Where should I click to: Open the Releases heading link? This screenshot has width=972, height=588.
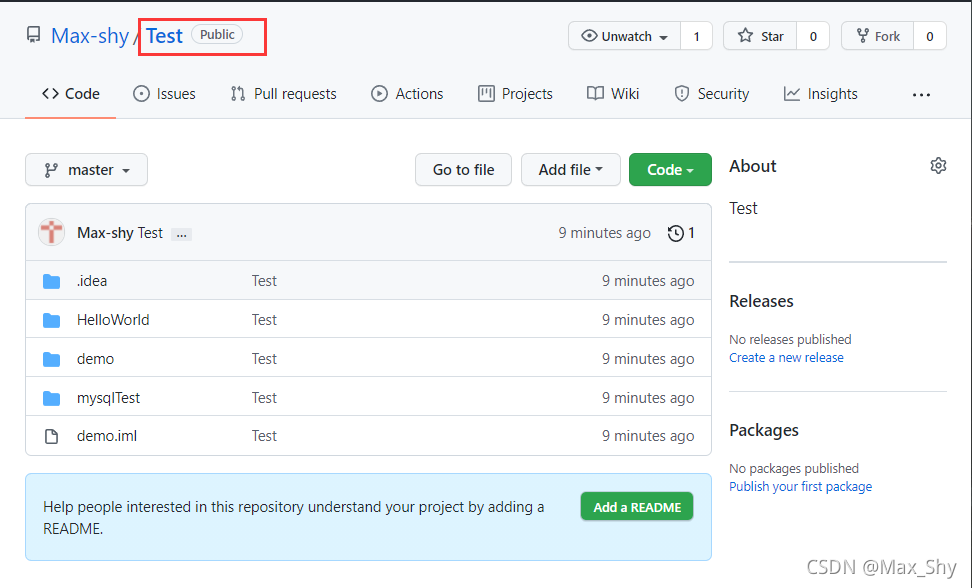(761, 301)
